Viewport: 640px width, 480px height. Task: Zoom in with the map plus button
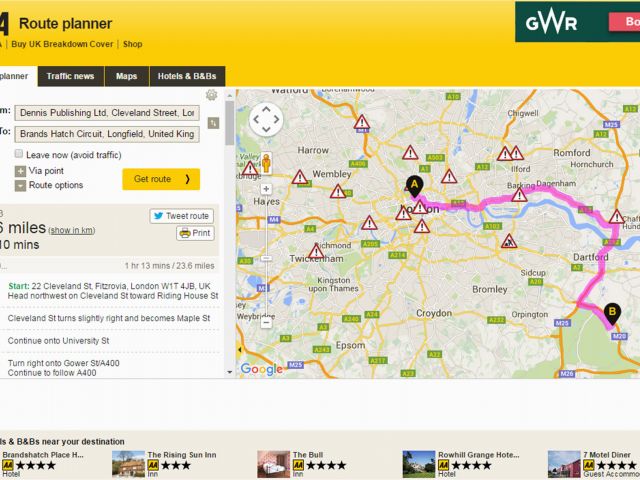266,189
